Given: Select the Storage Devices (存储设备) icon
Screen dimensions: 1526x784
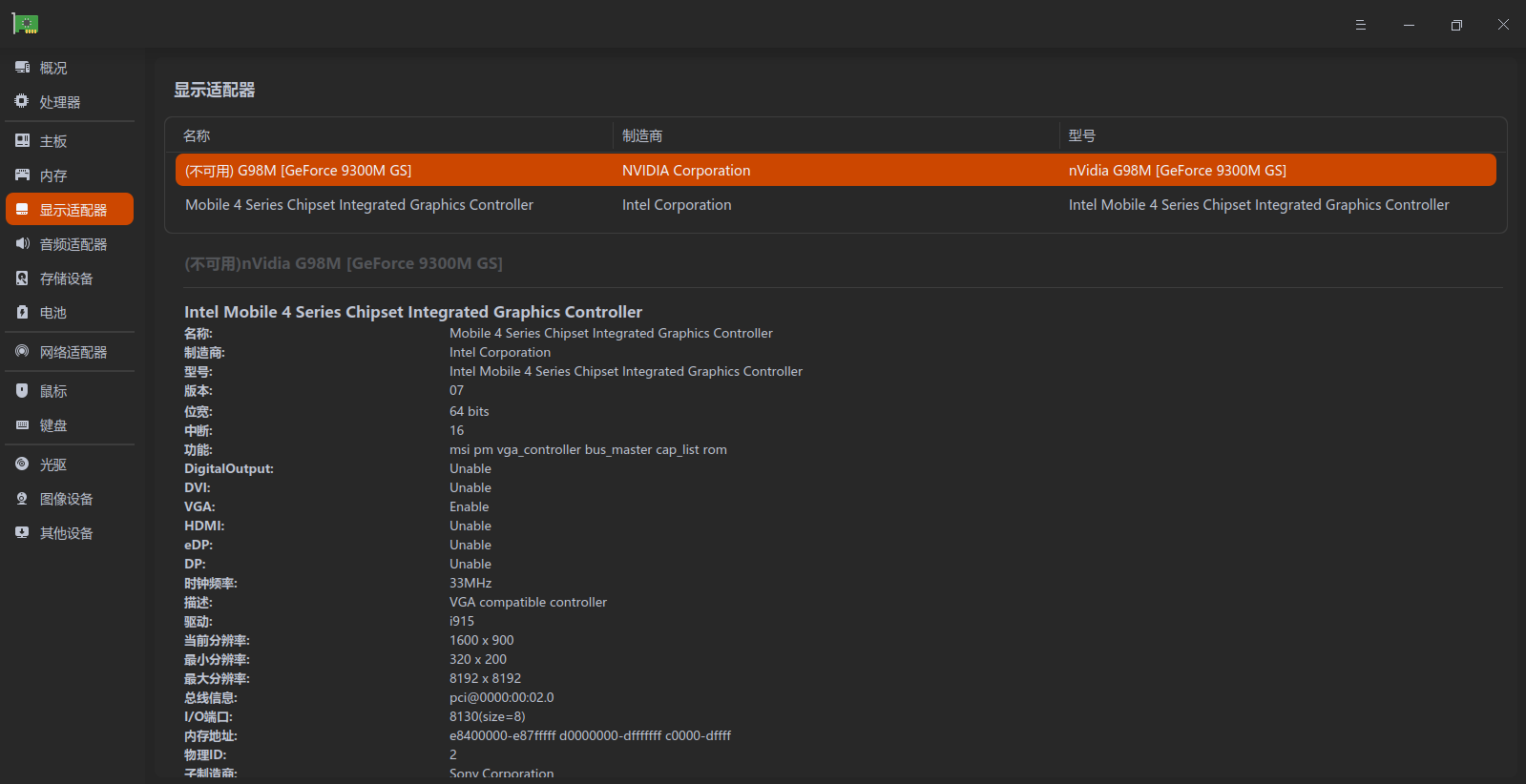Looking at the screenshot, I should tap(22, 279).
